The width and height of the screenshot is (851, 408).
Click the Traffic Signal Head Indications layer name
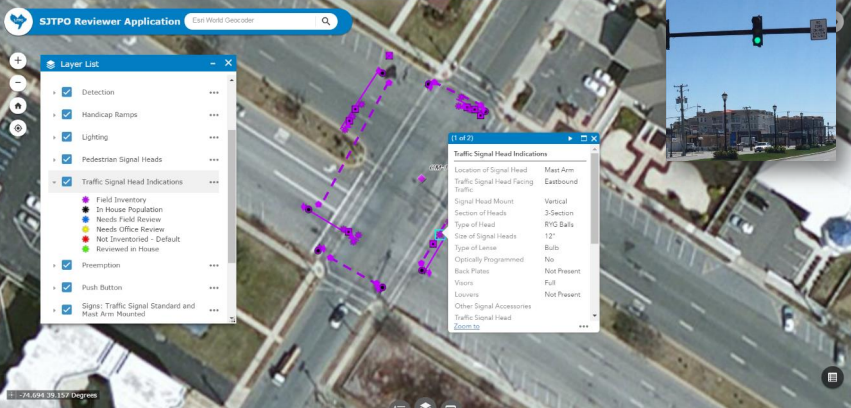coord(132,182)
